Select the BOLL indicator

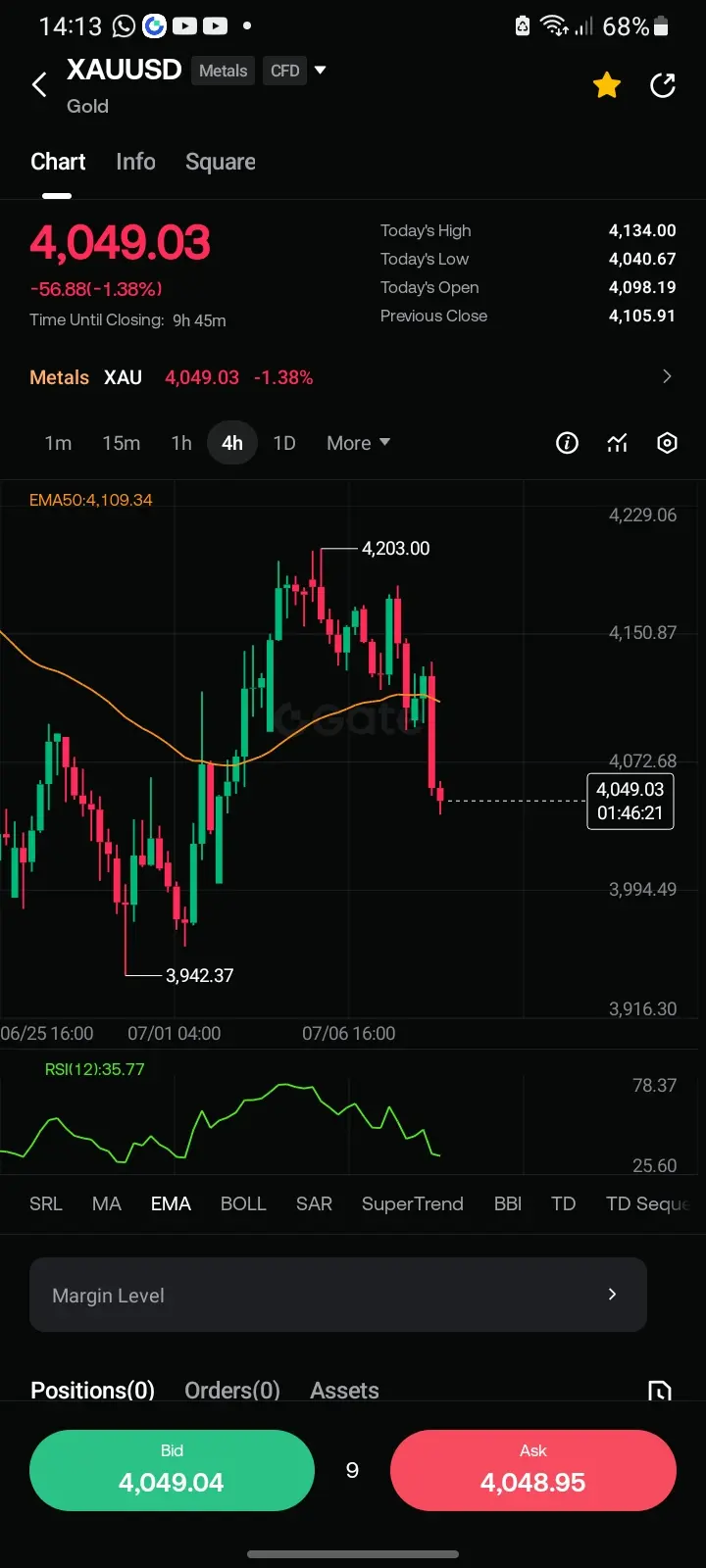[243, 1203]
